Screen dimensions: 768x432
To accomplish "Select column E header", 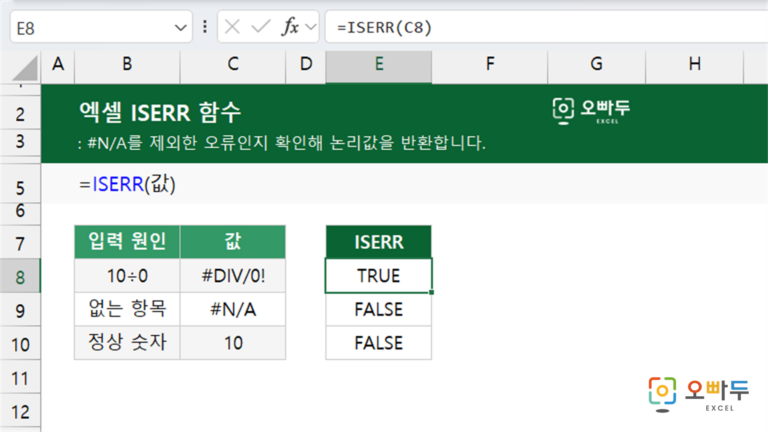I will [379, 64].
